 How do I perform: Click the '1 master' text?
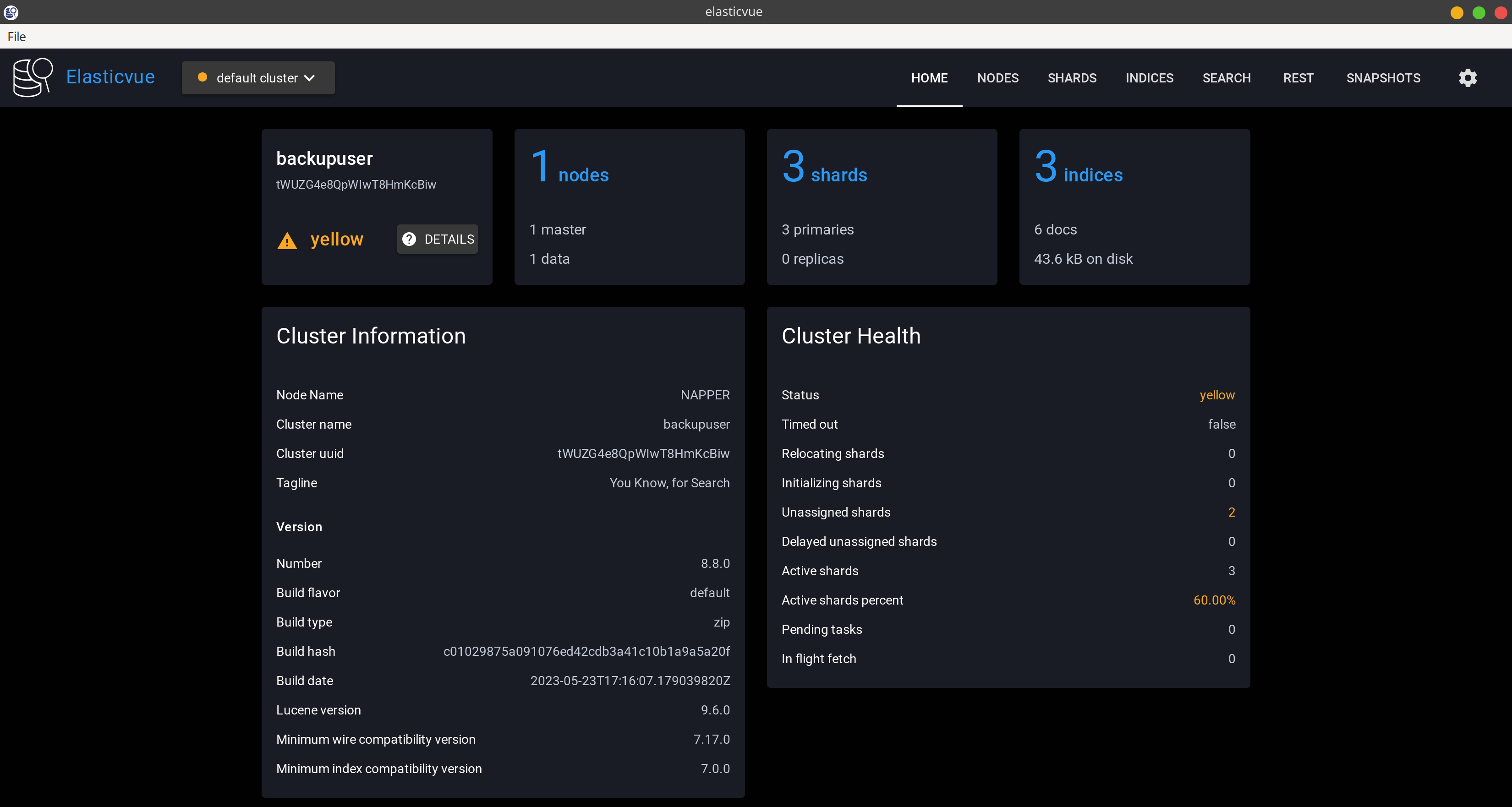[558, 229]
